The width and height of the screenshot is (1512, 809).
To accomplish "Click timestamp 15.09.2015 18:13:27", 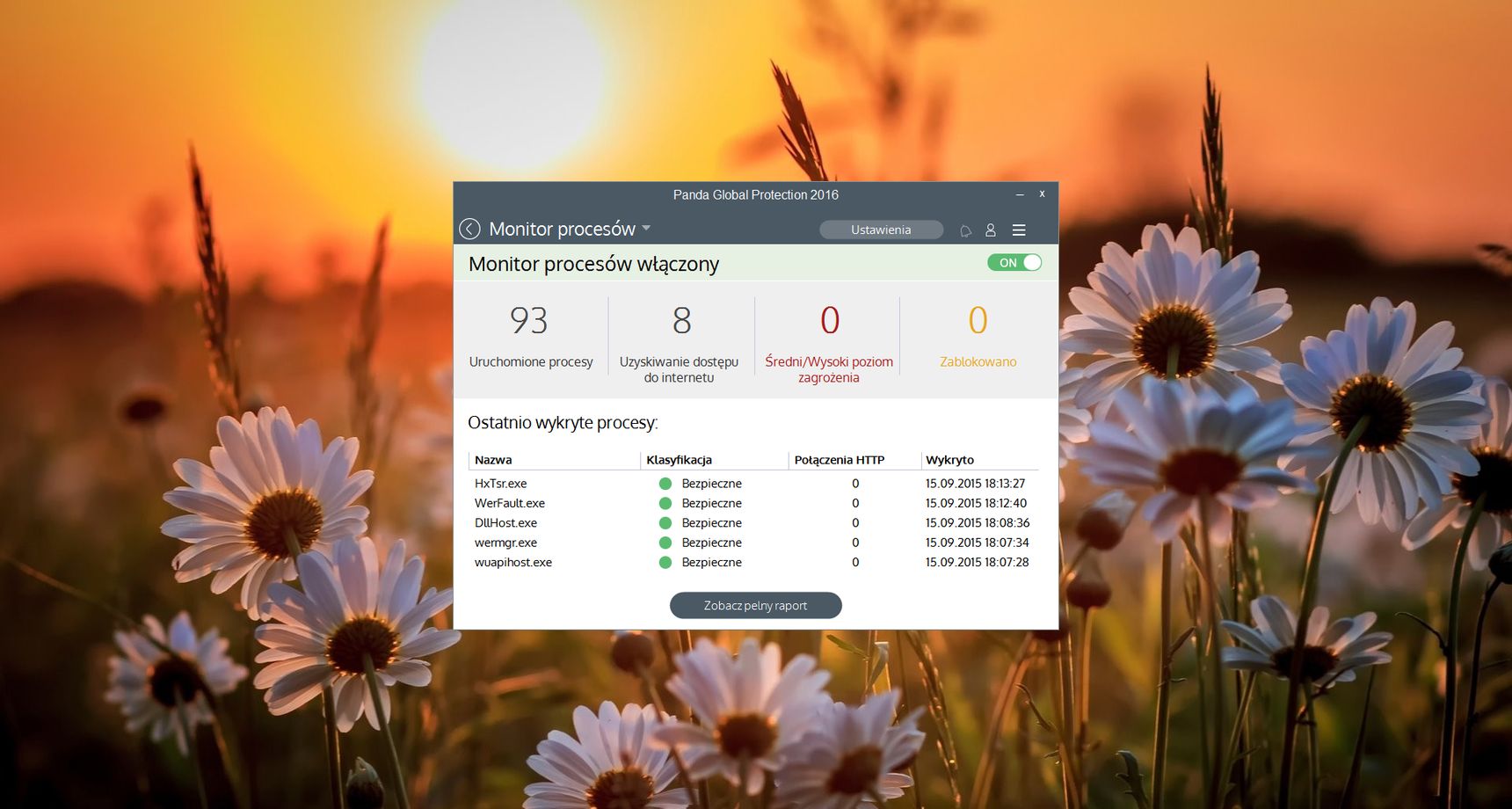I will click(975, 484).
